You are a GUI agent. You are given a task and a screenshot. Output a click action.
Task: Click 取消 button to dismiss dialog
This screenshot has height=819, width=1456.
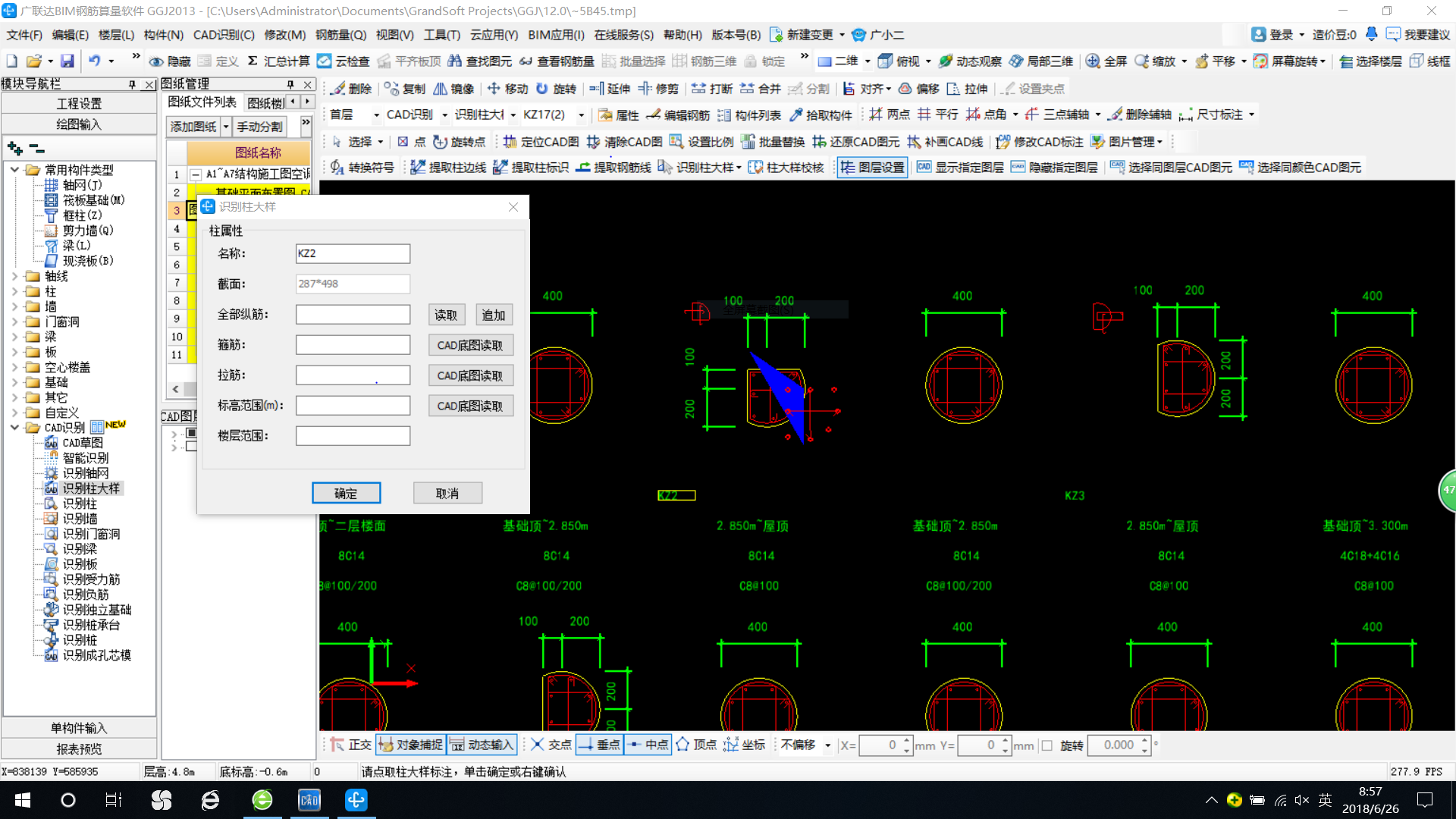click(x=445, y=492)
